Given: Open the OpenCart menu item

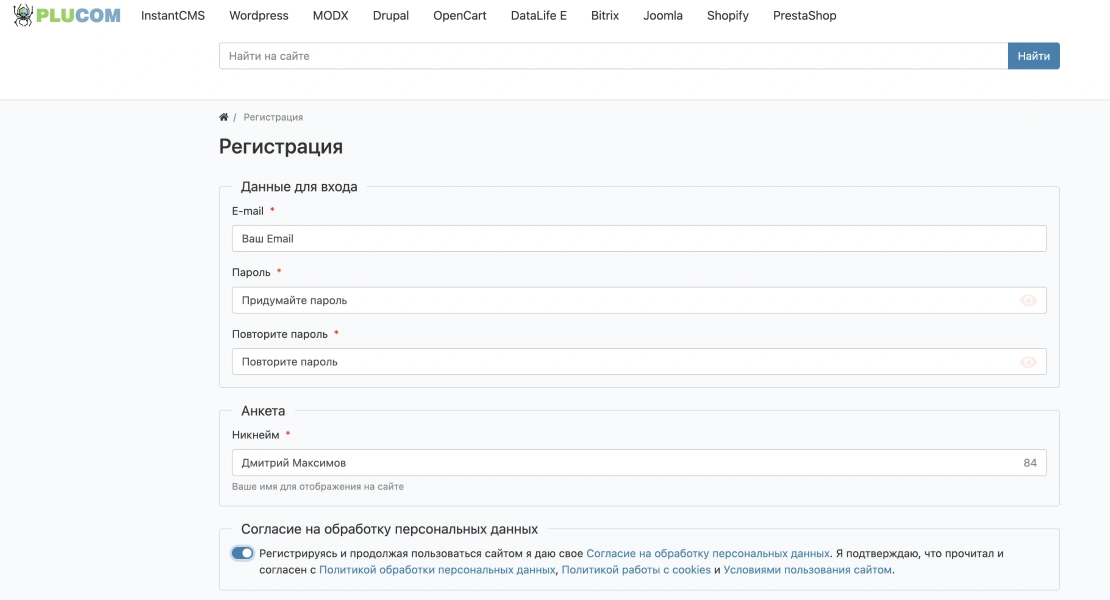Looking at the screenshot, I should pos(459,16).
